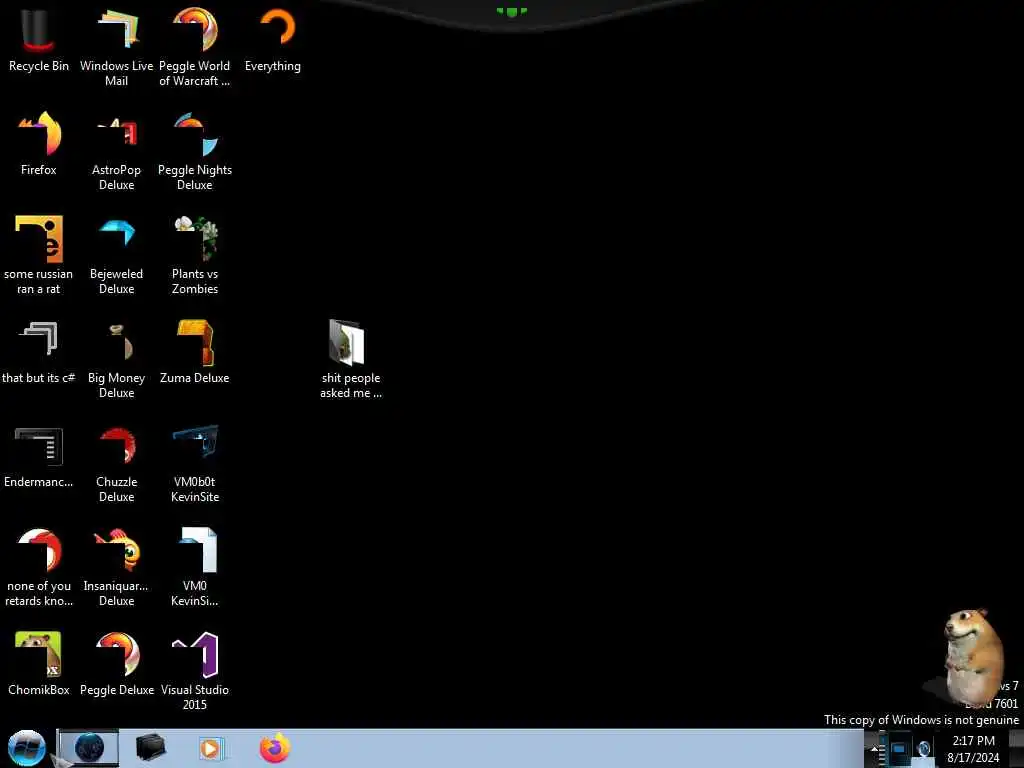This screenshot has width=1024, height=768.
Task: Select Zuma Deluxe desktop icon
Action: (195, 352)
